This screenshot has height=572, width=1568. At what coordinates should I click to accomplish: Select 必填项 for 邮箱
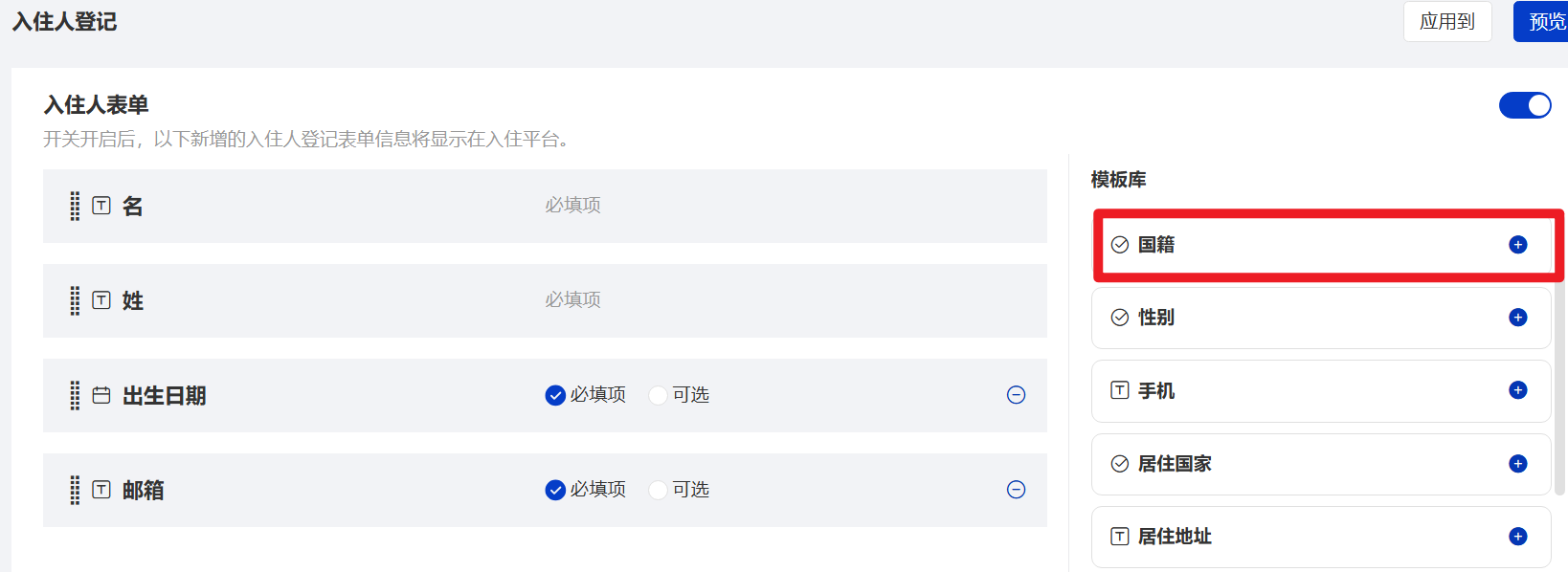click(x=555, y=490)
